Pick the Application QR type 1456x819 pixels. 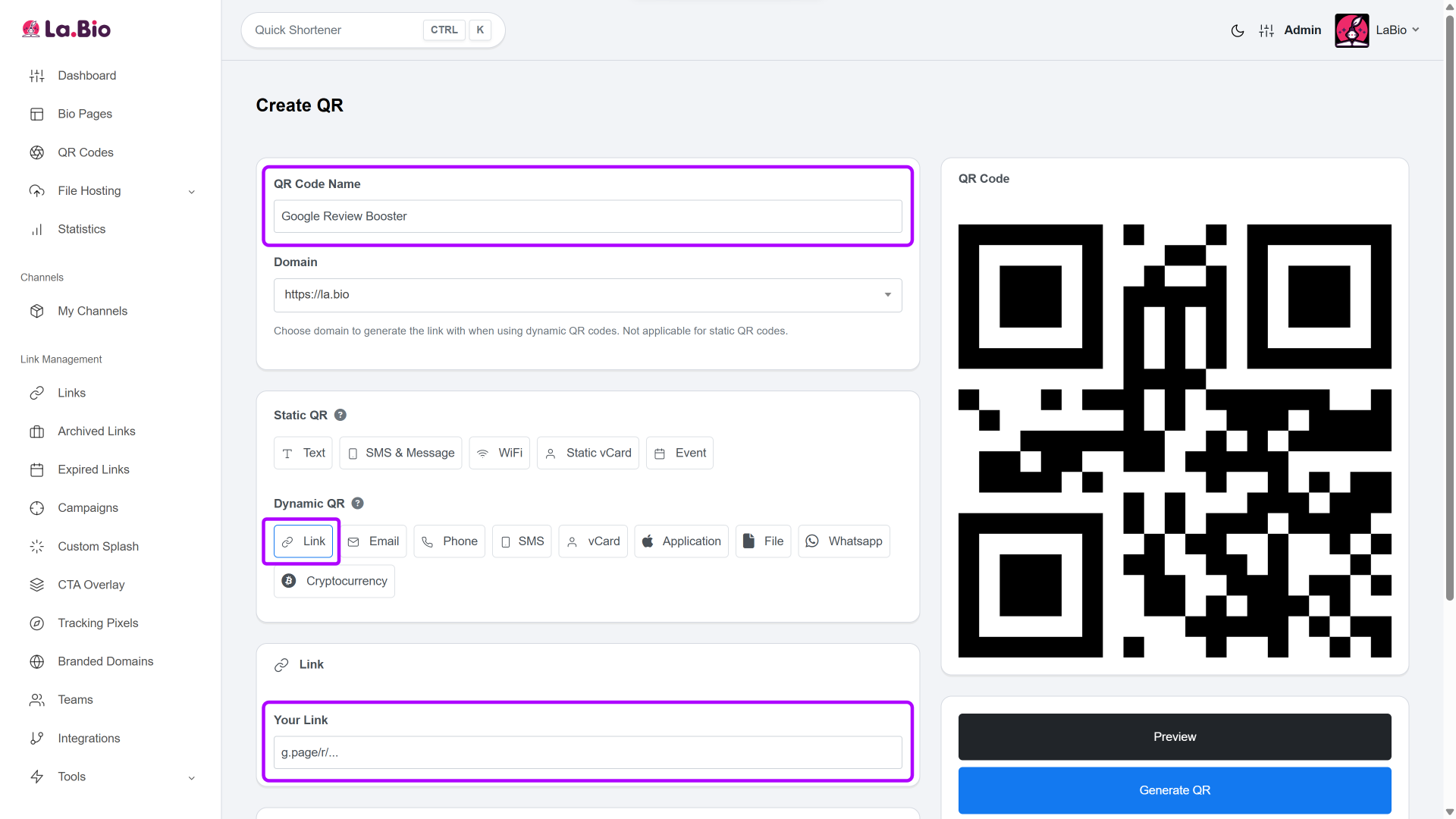[x=681, y=541]
